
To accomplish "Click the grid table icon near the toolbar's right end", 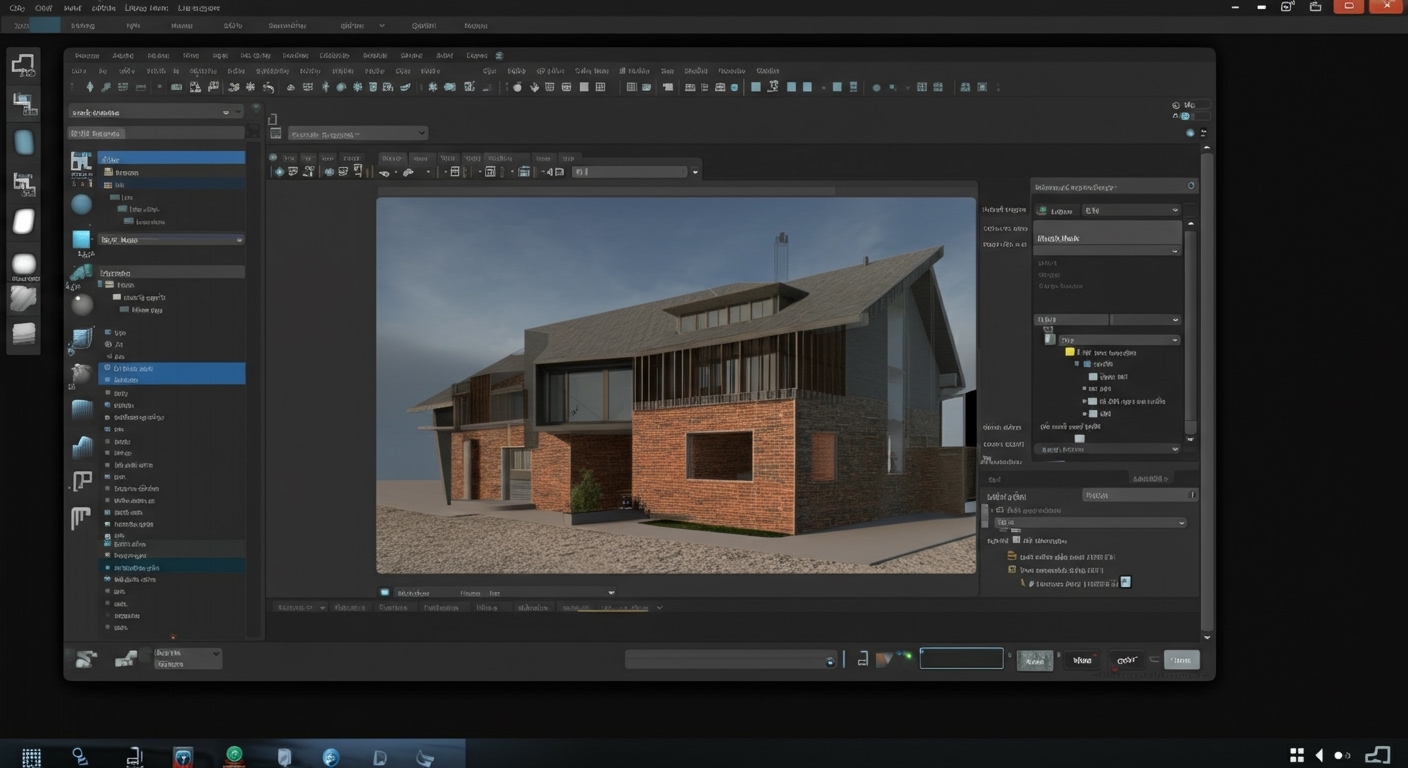I will click(937, 88).
